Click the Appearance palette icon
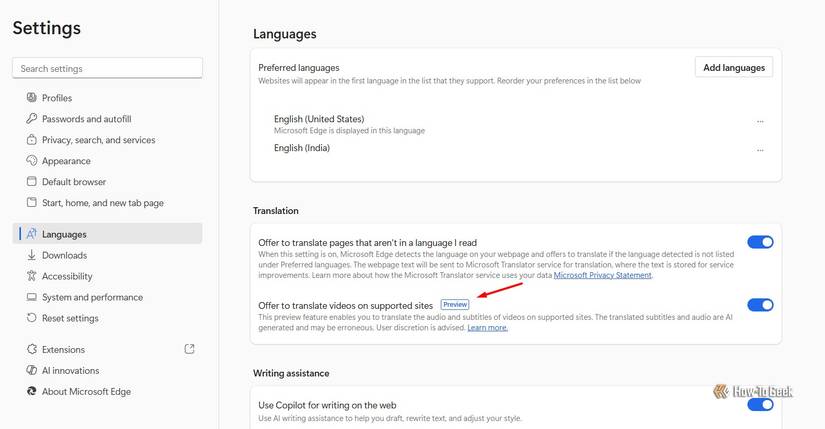Viewport: 825px width, 429px height. (x=32, y=161)
